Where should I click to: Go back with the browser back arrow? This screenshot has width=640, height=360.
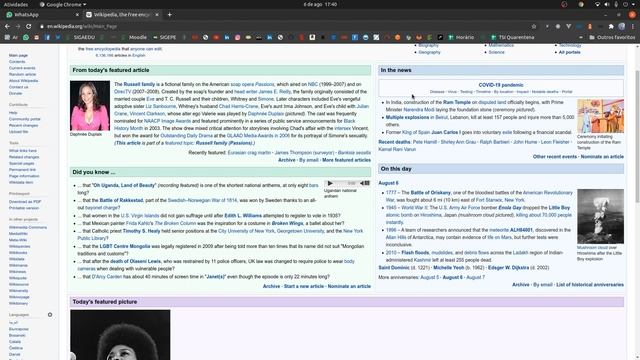[7, 26]
